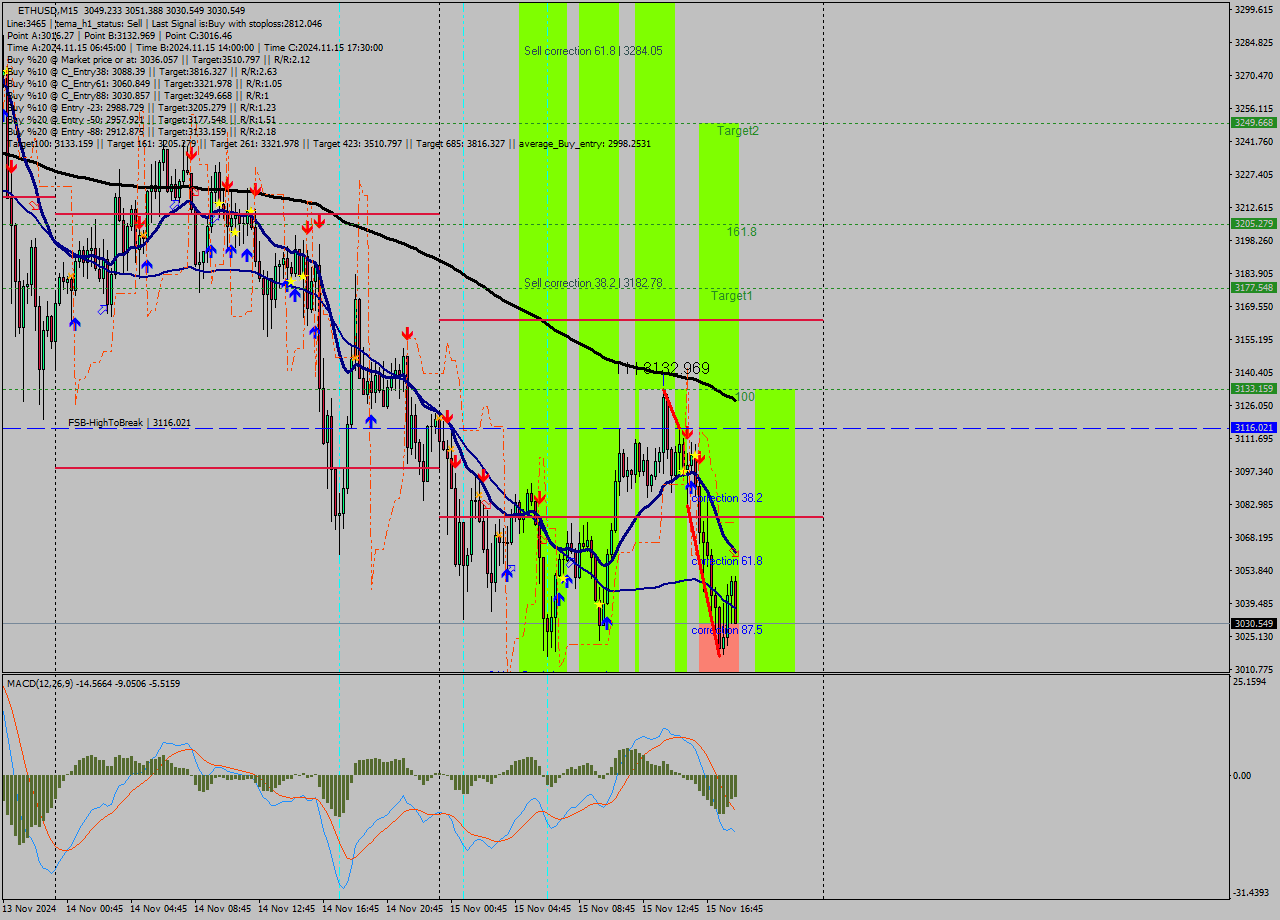Click the 3097.340 price axis value
The image size is (1280, 920).
pos(1254,471)
